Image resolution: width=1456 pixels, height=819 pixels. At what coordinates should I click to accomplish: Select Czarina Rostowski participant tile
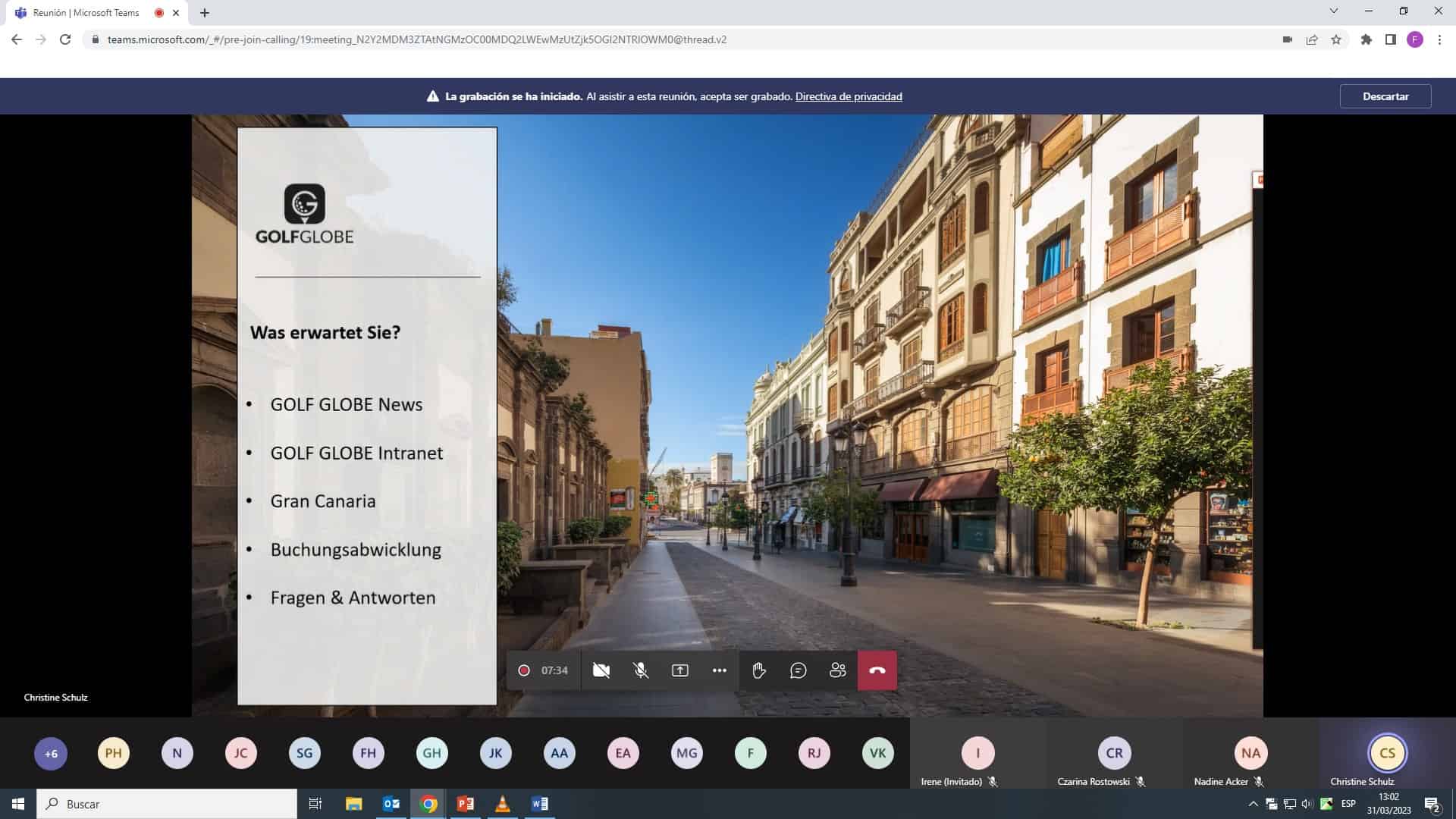pos(1115,753)
